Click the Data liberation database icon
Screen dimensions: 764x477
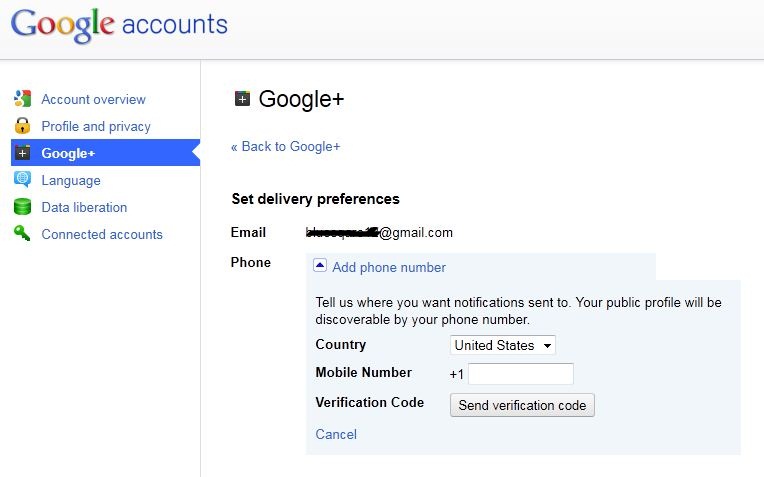[x=22, y=207]
